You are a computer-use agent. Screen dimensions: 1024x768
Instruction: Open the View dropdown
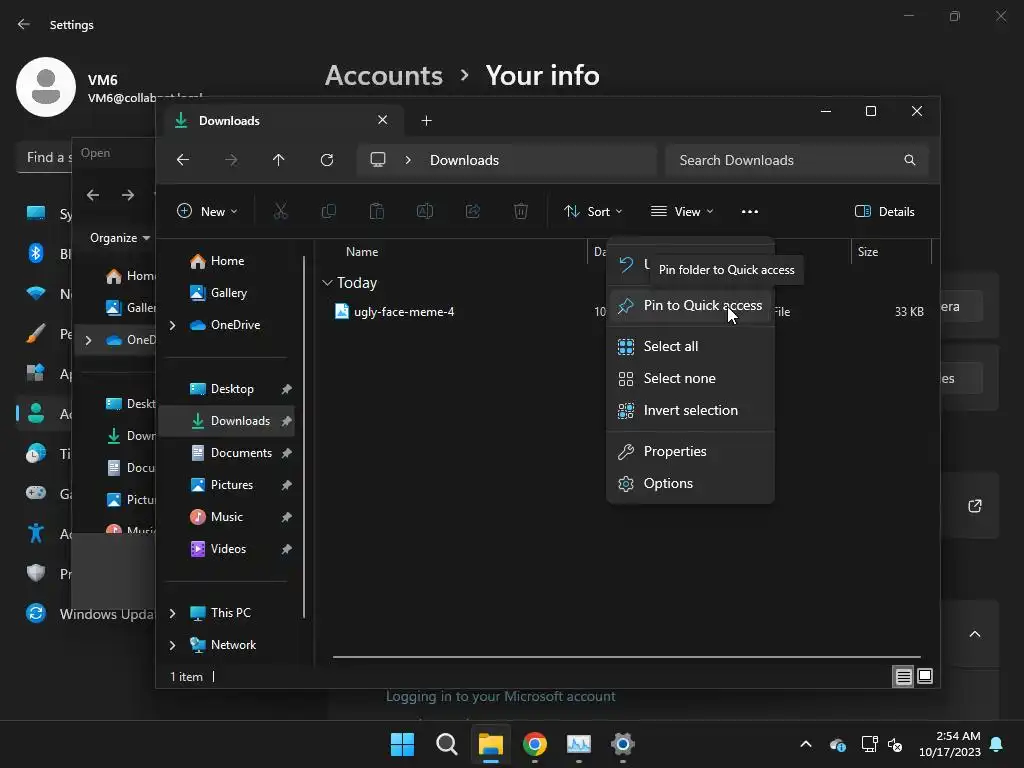pyautogui.click(x=682, y=211)
